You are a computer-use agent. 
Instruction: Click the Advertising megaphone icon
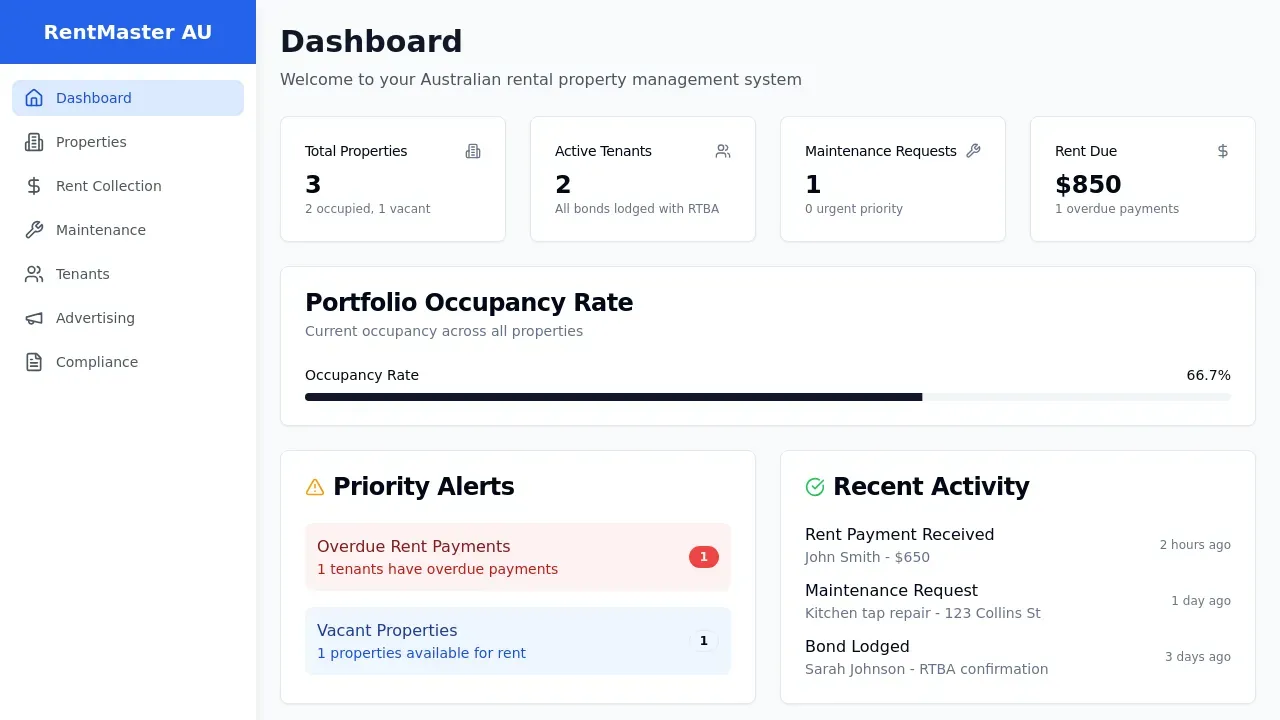click(x=34, y=318)
